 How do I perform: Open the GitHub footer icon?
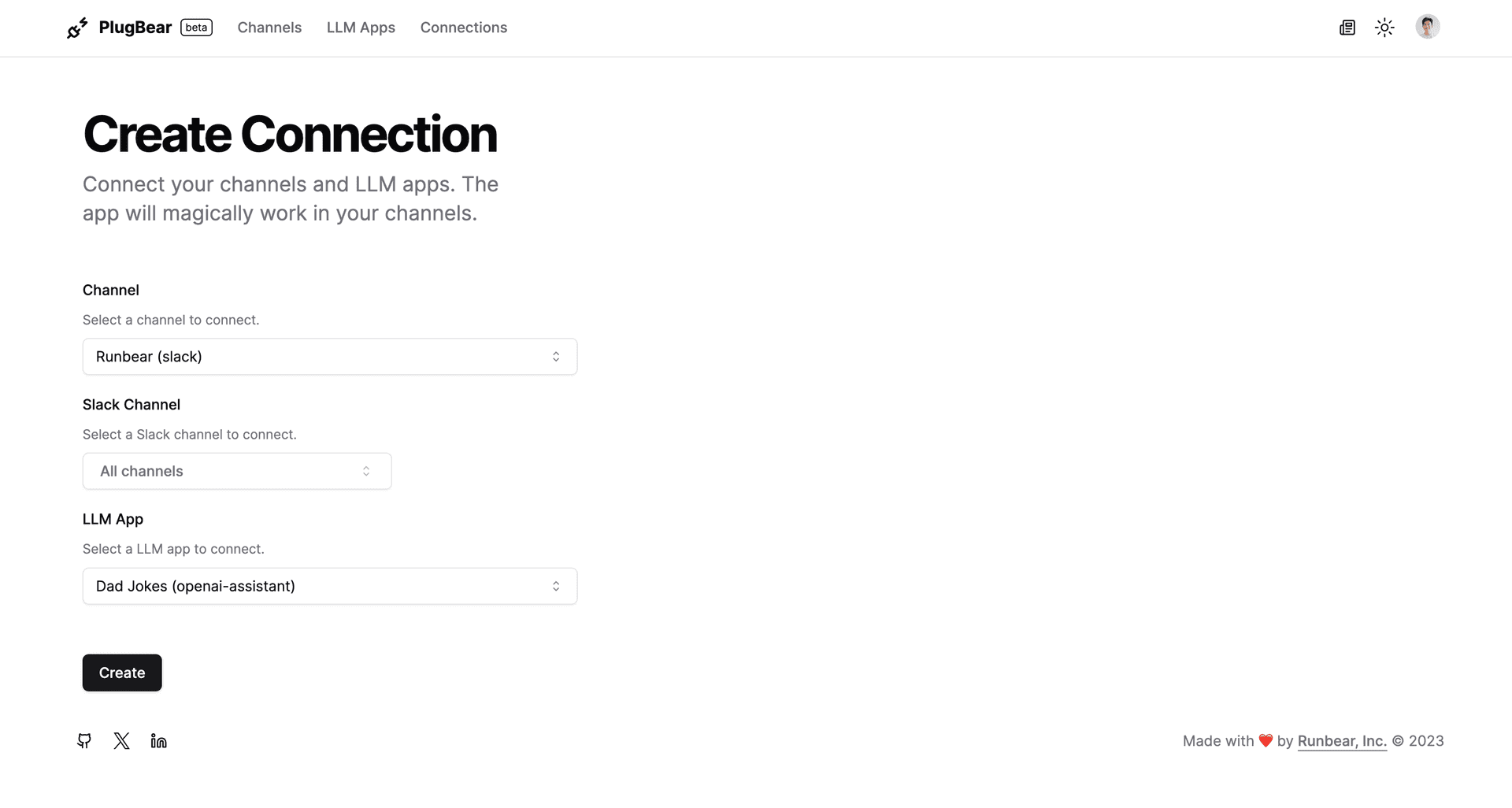84,741
